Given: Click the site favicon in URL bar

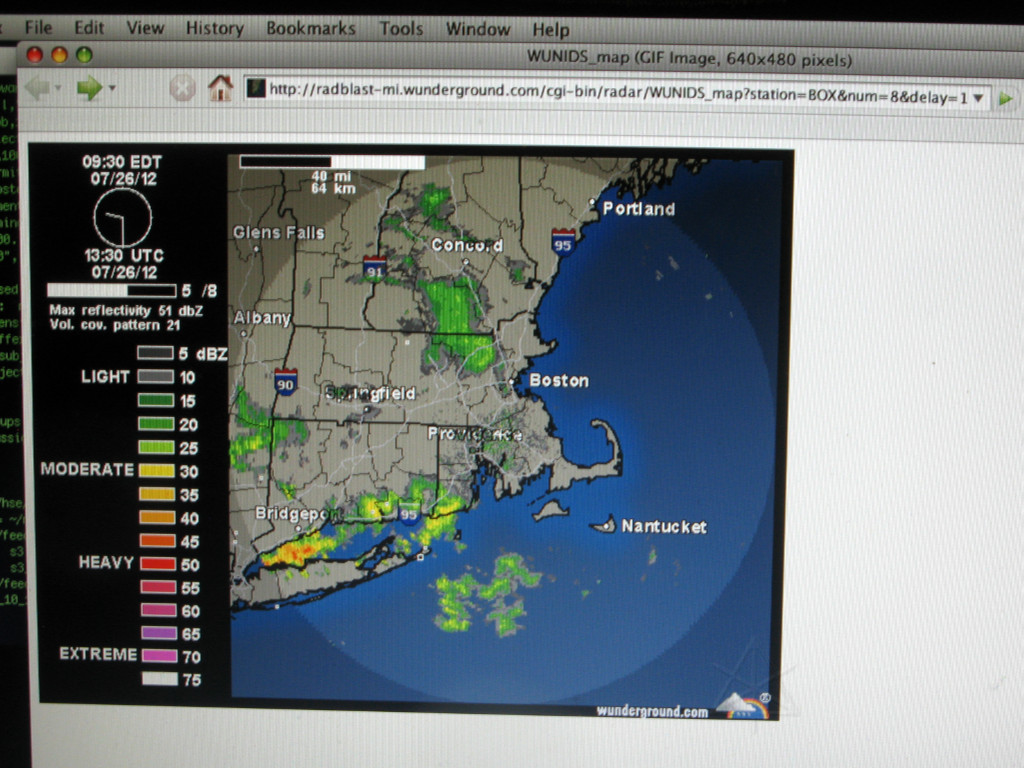Looking at the screenshot, I should tap(256, 89).
